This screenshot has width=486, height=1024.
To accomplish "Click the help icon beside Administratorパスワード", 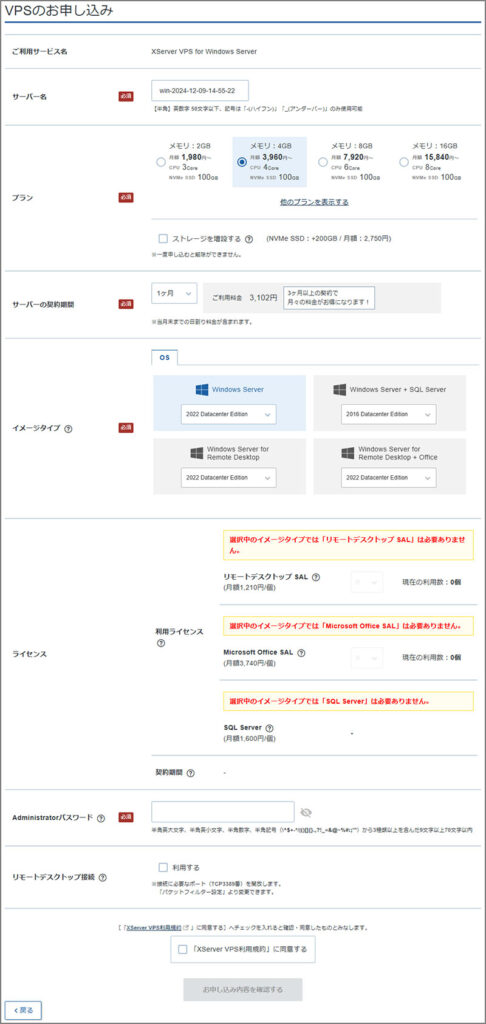I will 101,818.
